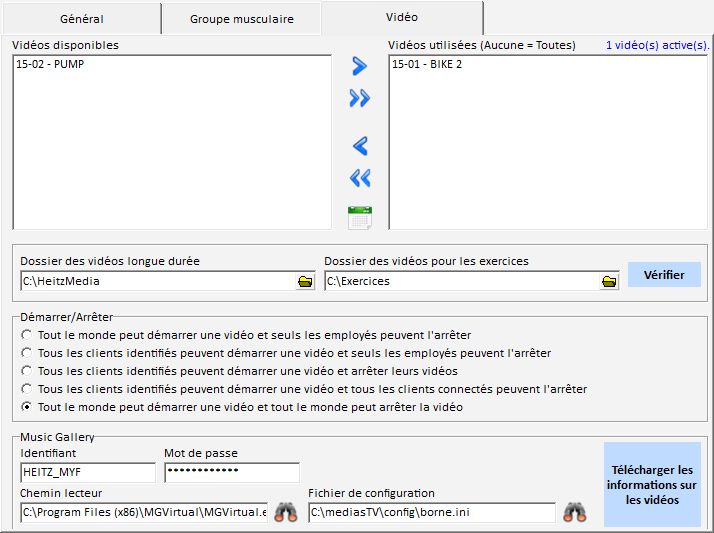The width and height of the screenshot is (714, 533).
Task: Search player path with binoculars icon
Action: pos(286,512)
